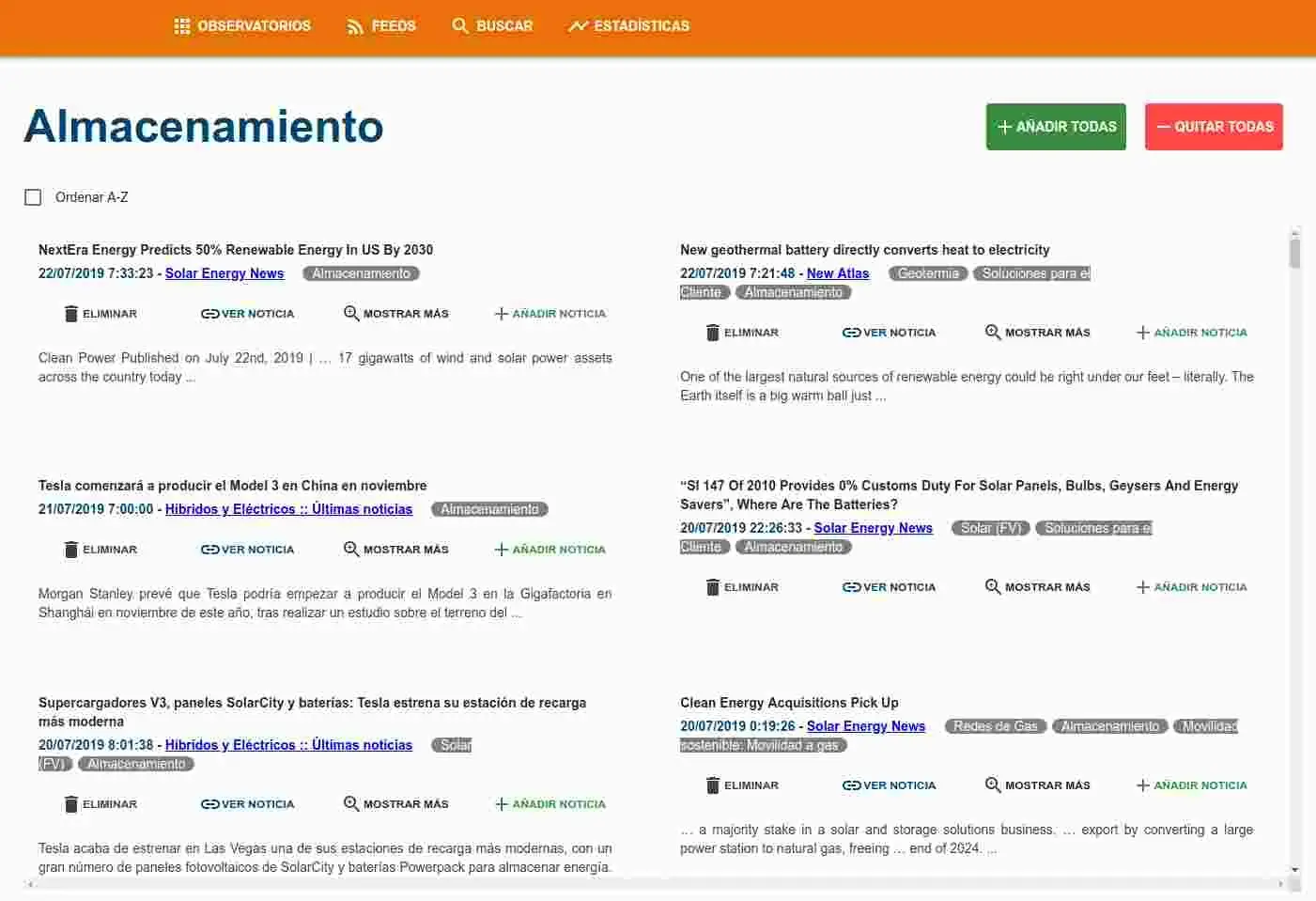Click trash icon for NextEra Energy article

click(x=71, y=314)
